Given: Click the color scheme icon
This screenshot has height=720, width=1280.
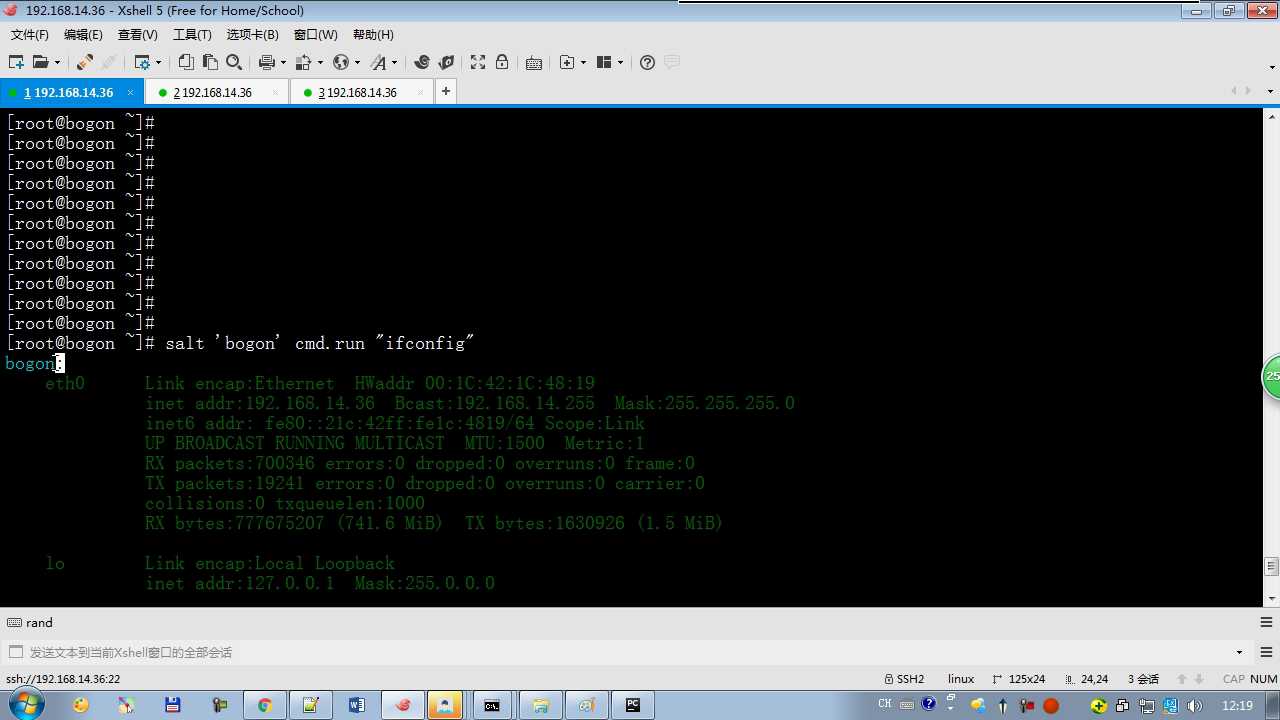Looking at the screenshot, I should coord(304,62).
